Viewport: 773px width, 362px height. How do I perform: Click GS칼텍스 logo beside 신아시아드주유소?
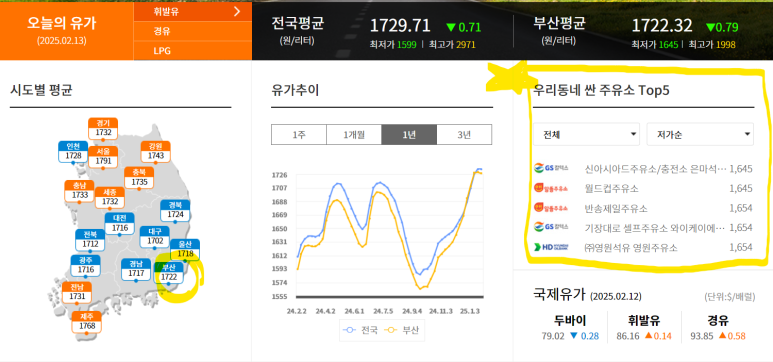click(551, 168)
